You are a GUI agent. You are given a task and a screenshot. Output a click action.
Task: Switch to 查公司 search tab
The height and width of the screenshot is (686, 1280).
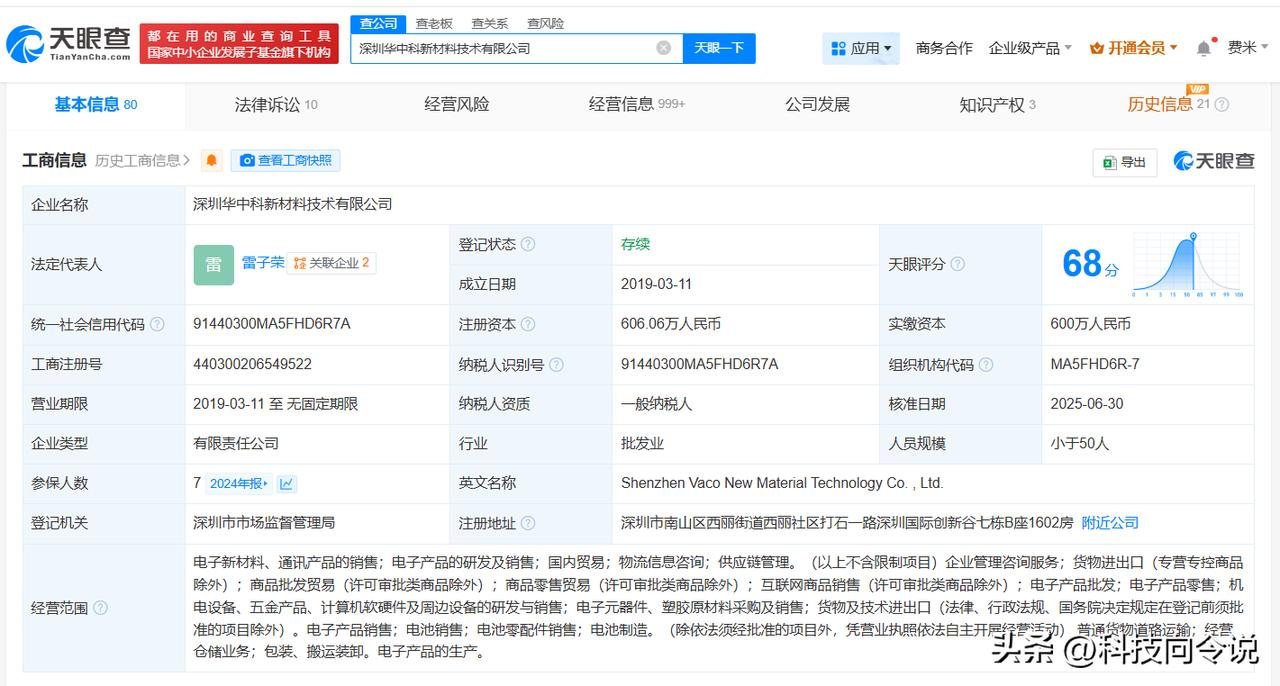coord(379,23)
